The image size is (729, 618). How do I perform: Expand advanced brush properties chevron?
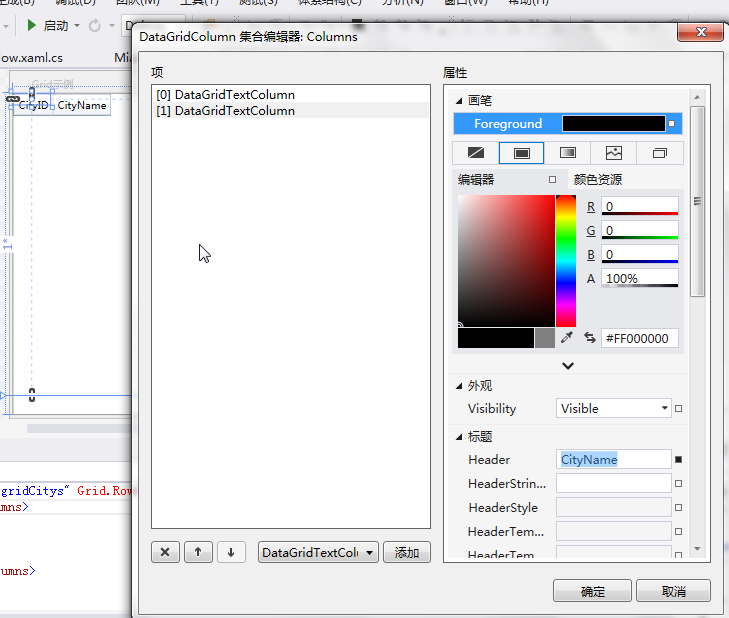coord(568,366)
